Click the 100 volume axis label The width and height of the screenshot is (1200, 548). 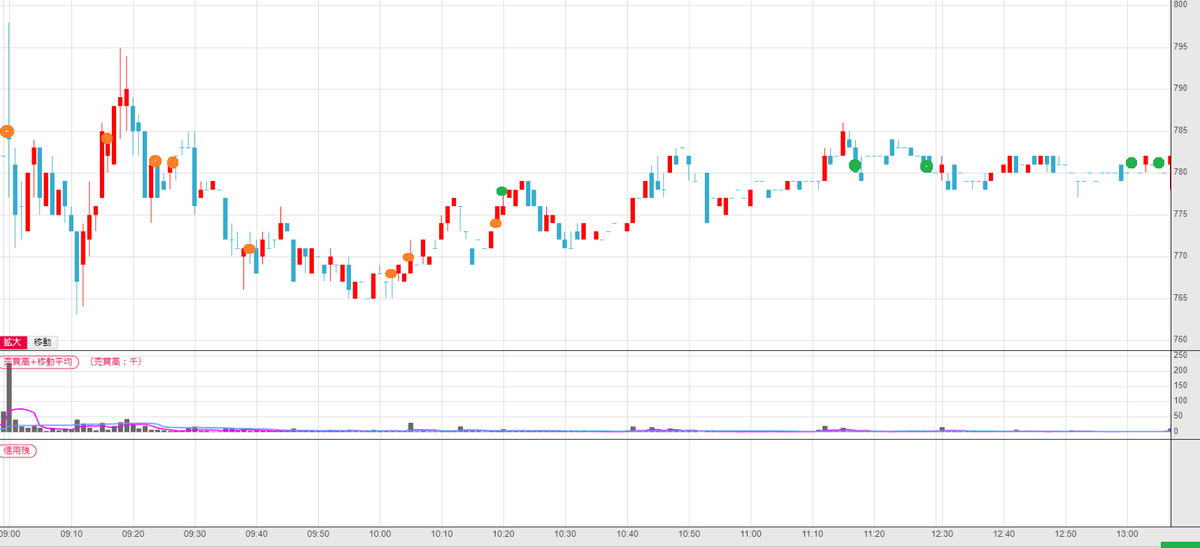click(1180, 401)
